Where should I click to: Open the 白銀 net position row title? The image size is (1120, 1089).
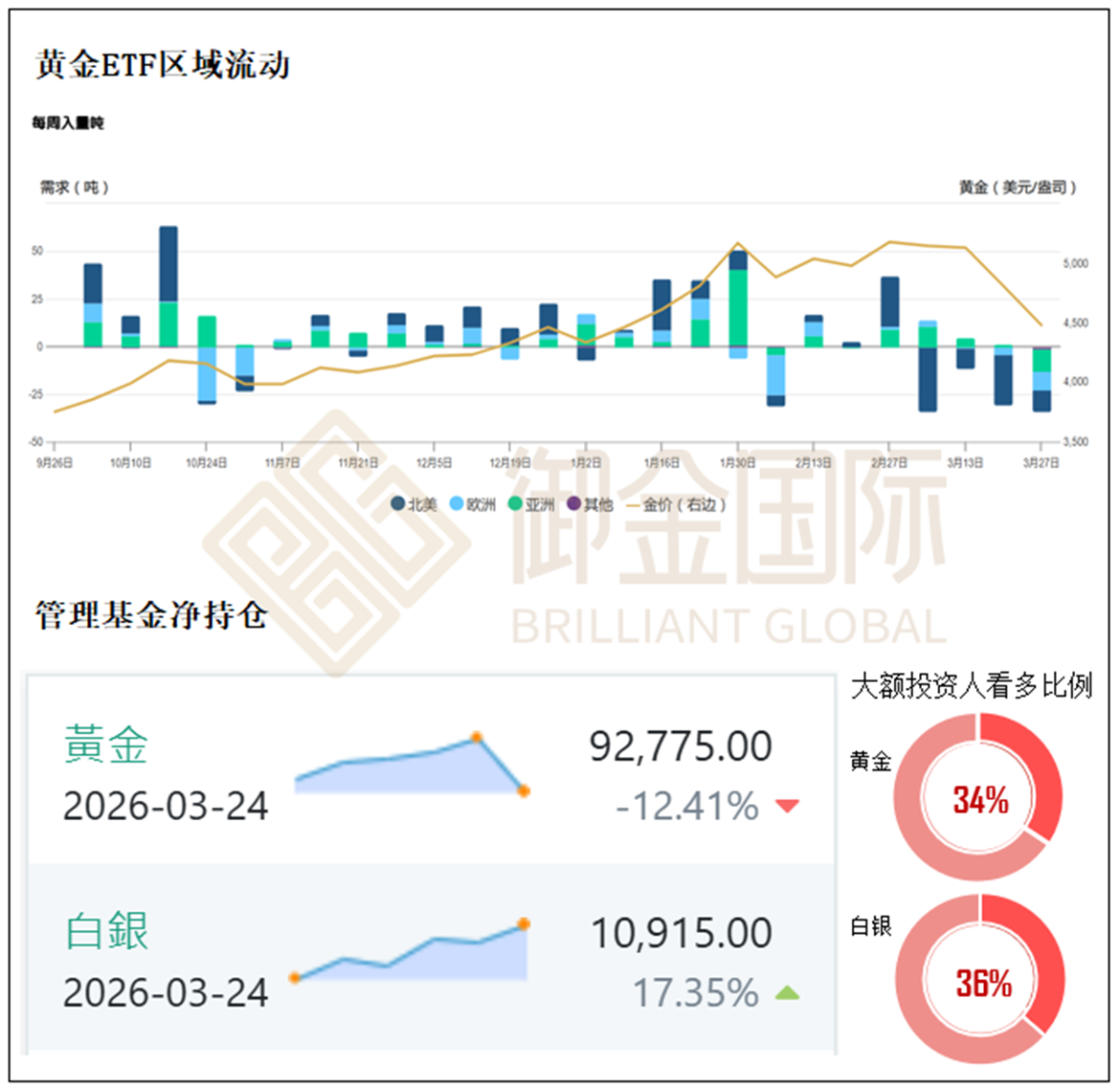[106, 931]
